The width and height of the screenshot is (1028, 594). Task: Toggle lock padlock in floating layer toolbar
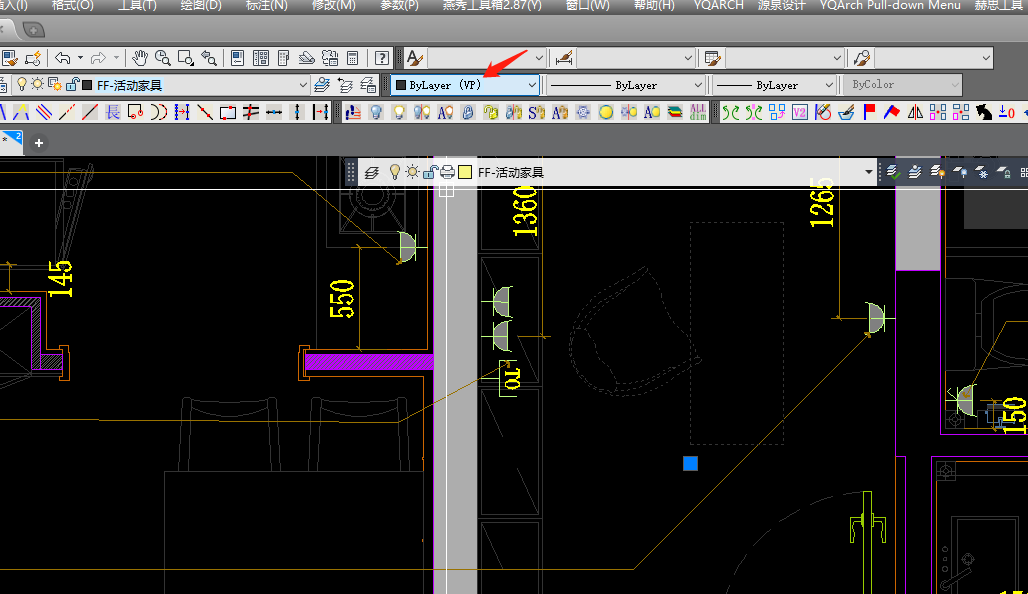coord(430,172)
